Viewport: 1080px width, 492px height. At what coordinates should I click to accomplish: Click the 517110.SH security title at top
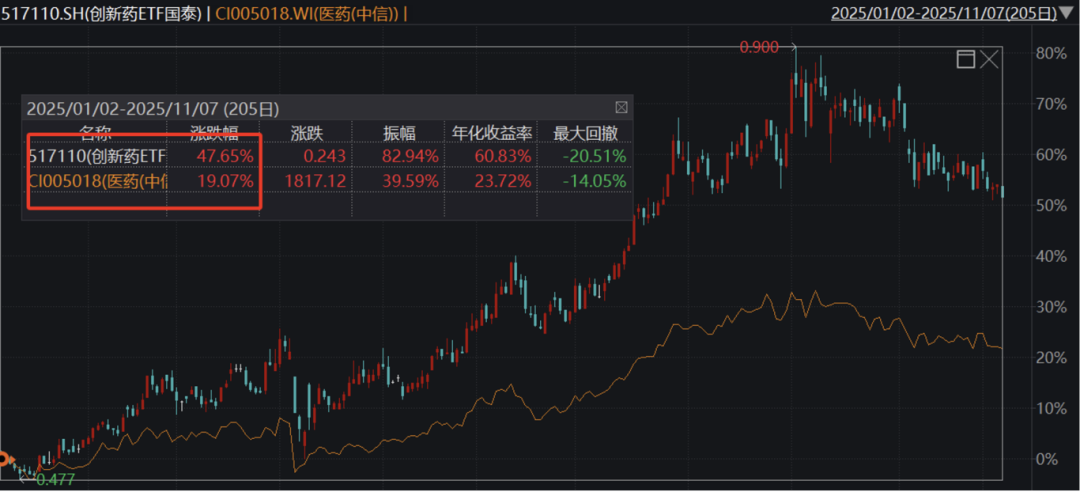pyautogui.click(x=103, y=14)
